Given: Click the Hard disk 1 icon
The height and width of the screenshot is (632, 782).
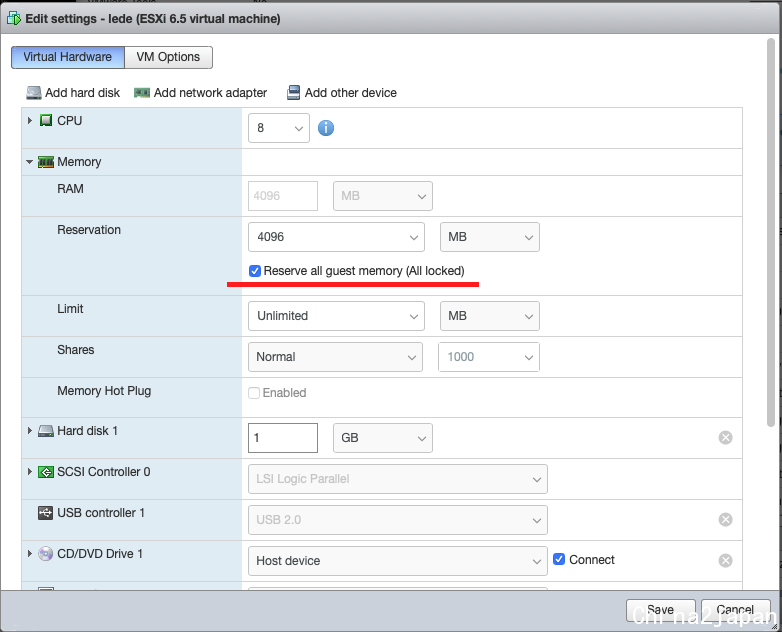Looking at the screenshot, I should coord(46,431).
